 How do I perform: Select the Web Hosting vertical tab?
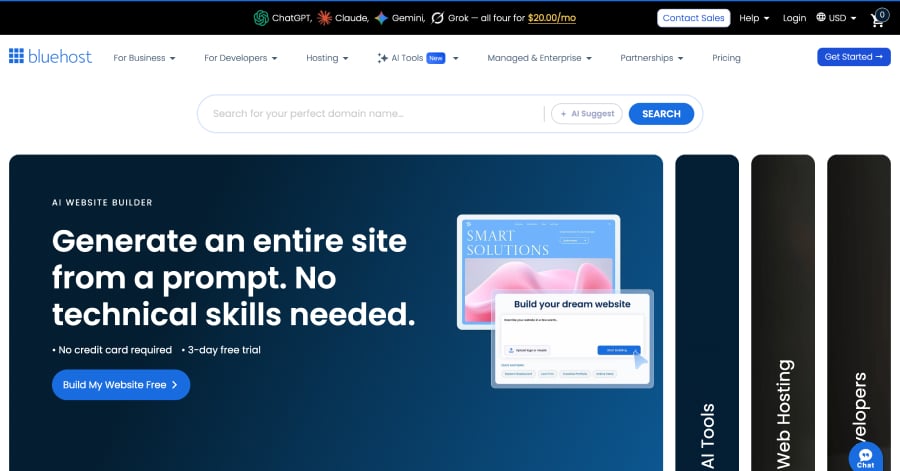[x=783, y=313]
